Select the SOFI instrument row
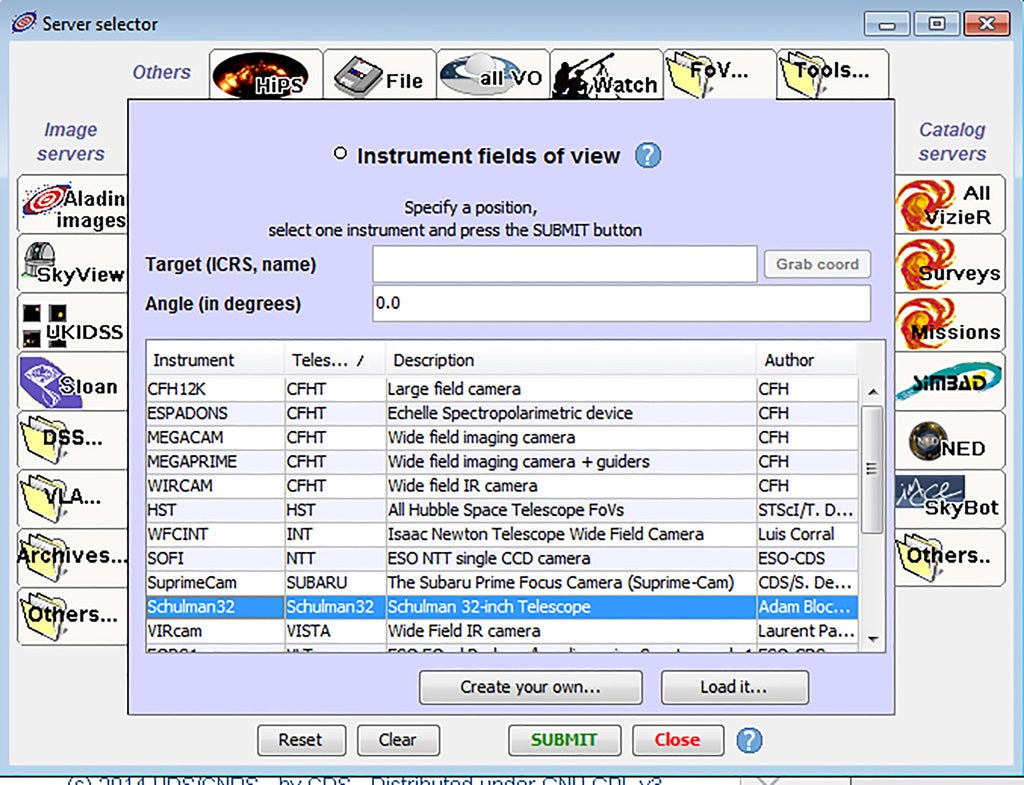The image size is (1024, 785). [502, 558]
